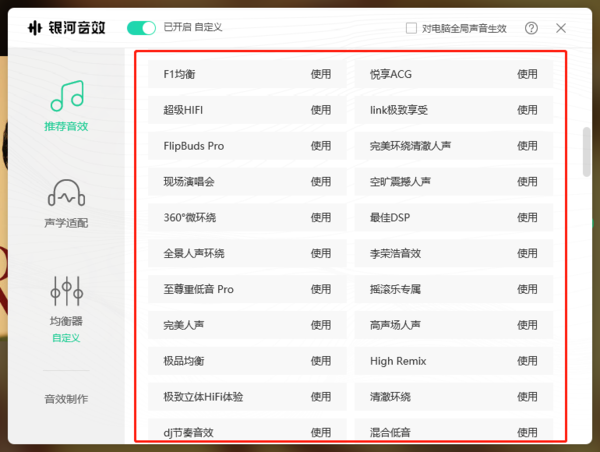Turn off the 已开启 sound effect switch
600x452 pixels.
point(142,28)
